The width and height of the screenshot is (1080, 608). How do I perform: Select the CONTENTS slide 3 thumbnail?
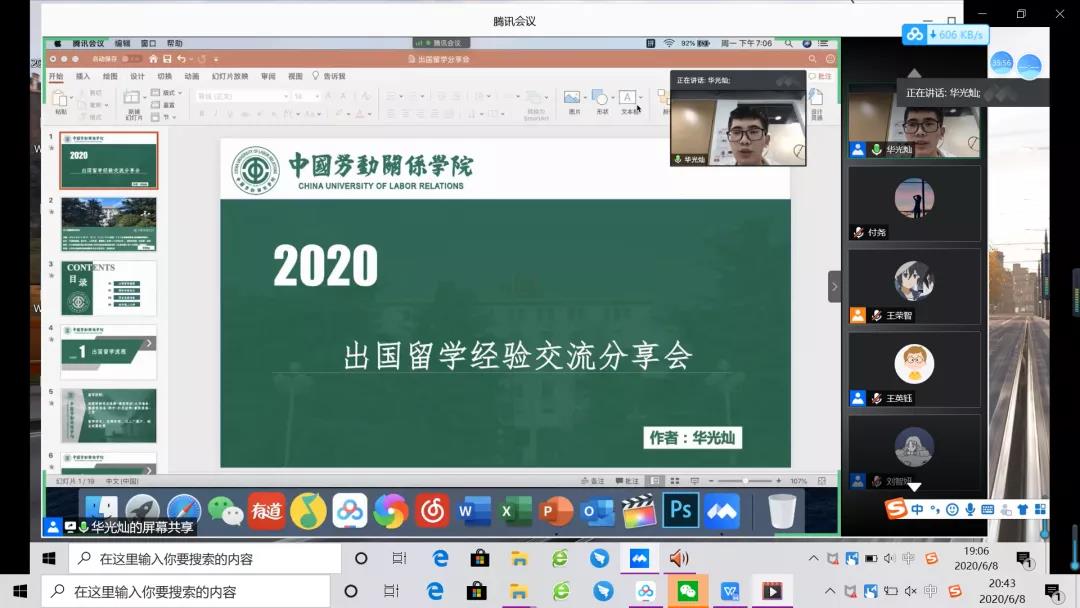pyautogui.click(x=109, y=288)
